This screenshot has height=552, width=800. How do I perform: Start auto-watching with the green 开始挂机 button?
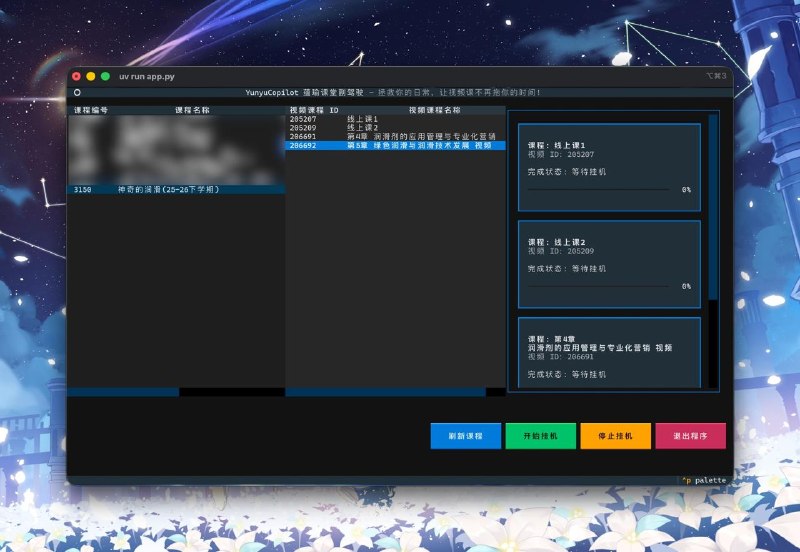click(x=540, y=436)
